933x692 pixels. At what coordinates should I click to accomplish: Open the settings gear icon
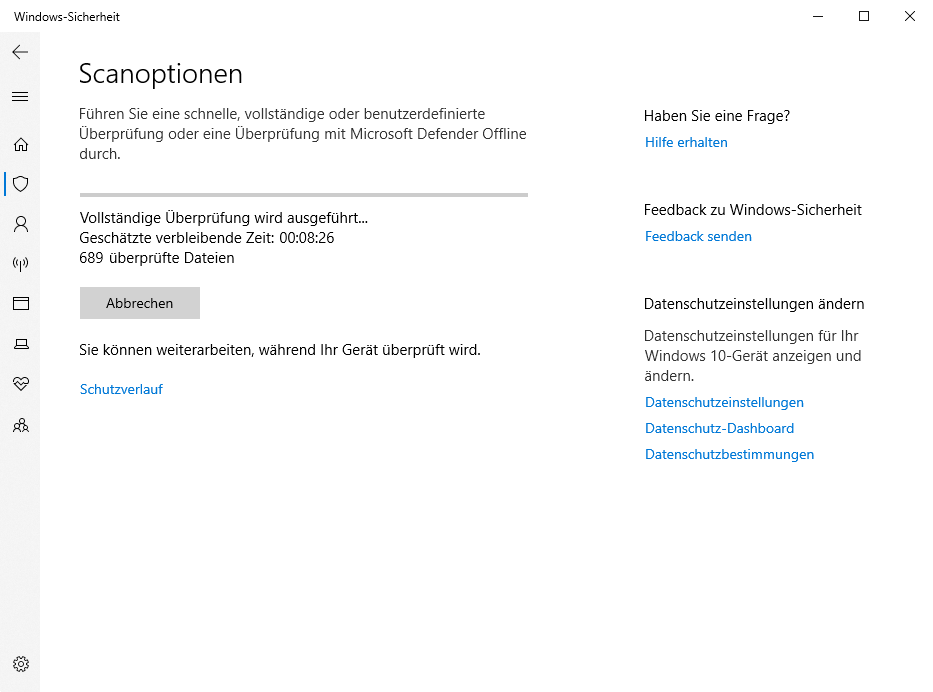(20, 664)
